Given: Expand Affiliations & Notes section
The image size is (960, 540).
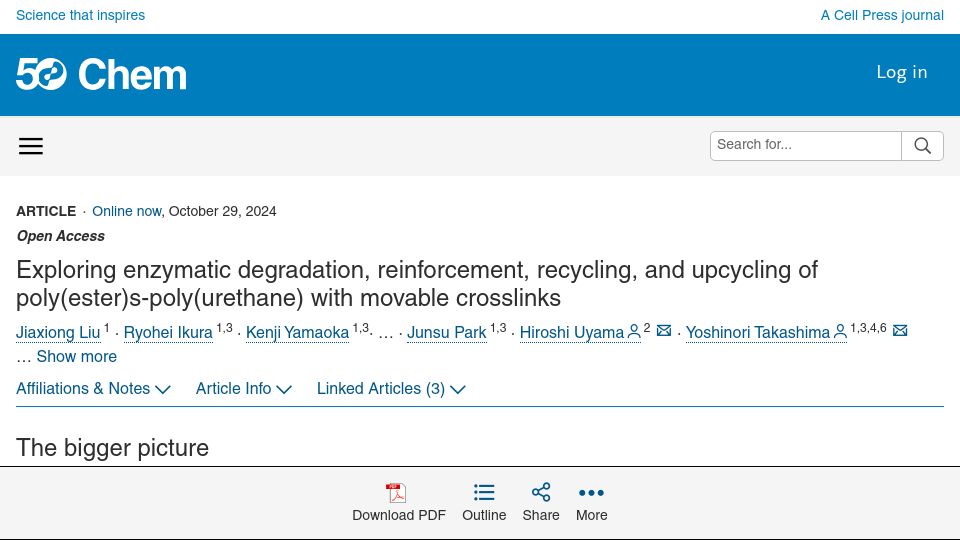Looking at the screenshot, I should pyautogui.click(x=93, y=389).
